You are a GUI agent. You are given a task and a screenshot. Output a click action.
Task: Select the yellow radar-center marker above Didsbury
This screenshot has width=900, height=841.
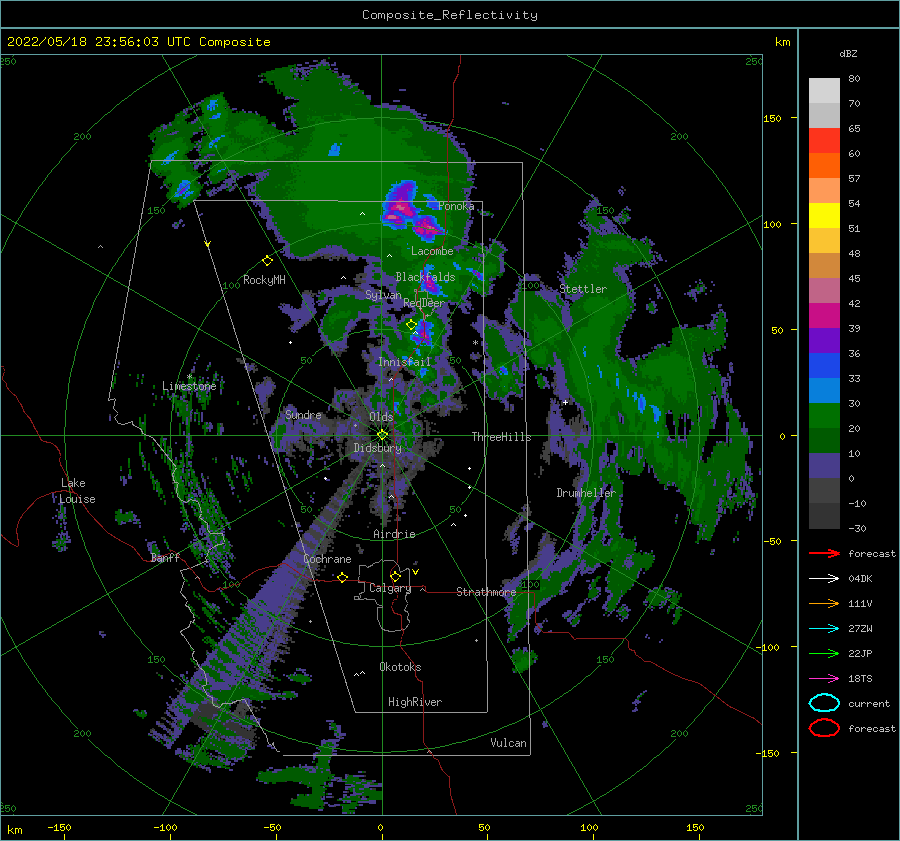coord(382,435)
